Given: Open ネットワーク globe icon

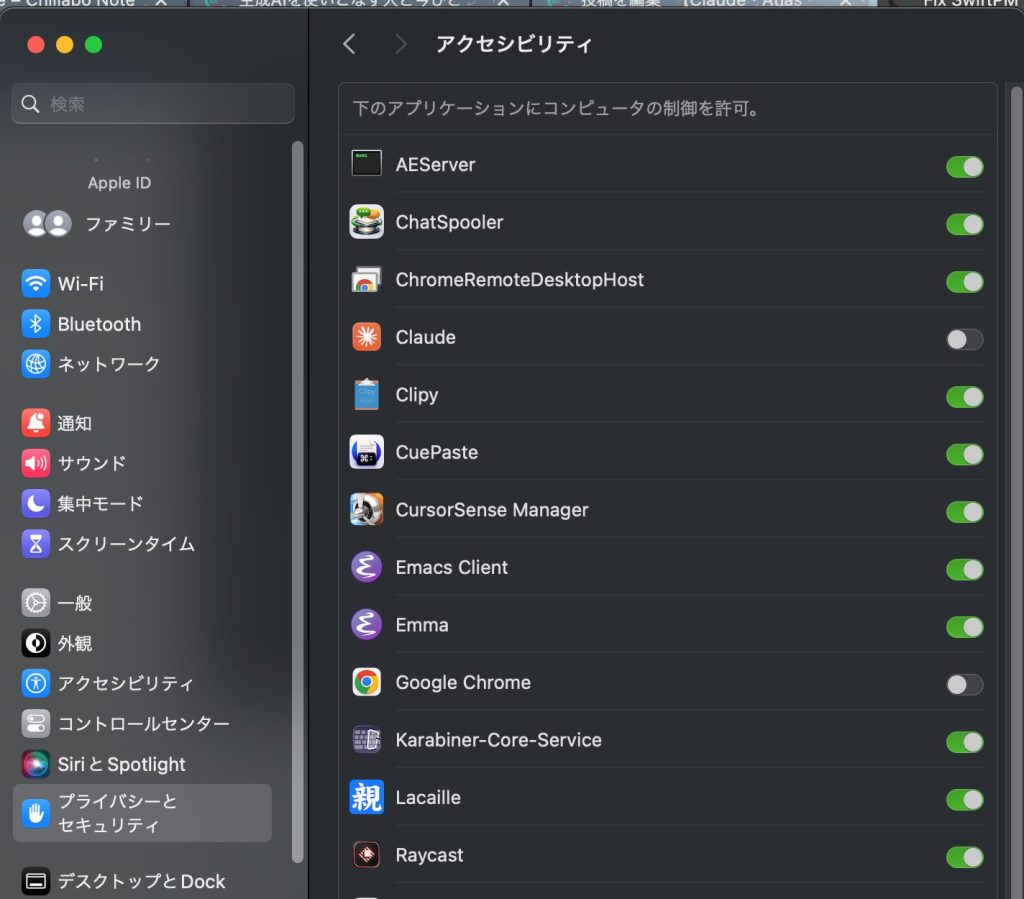Looking at the screenshot, I should pos(36,364).
